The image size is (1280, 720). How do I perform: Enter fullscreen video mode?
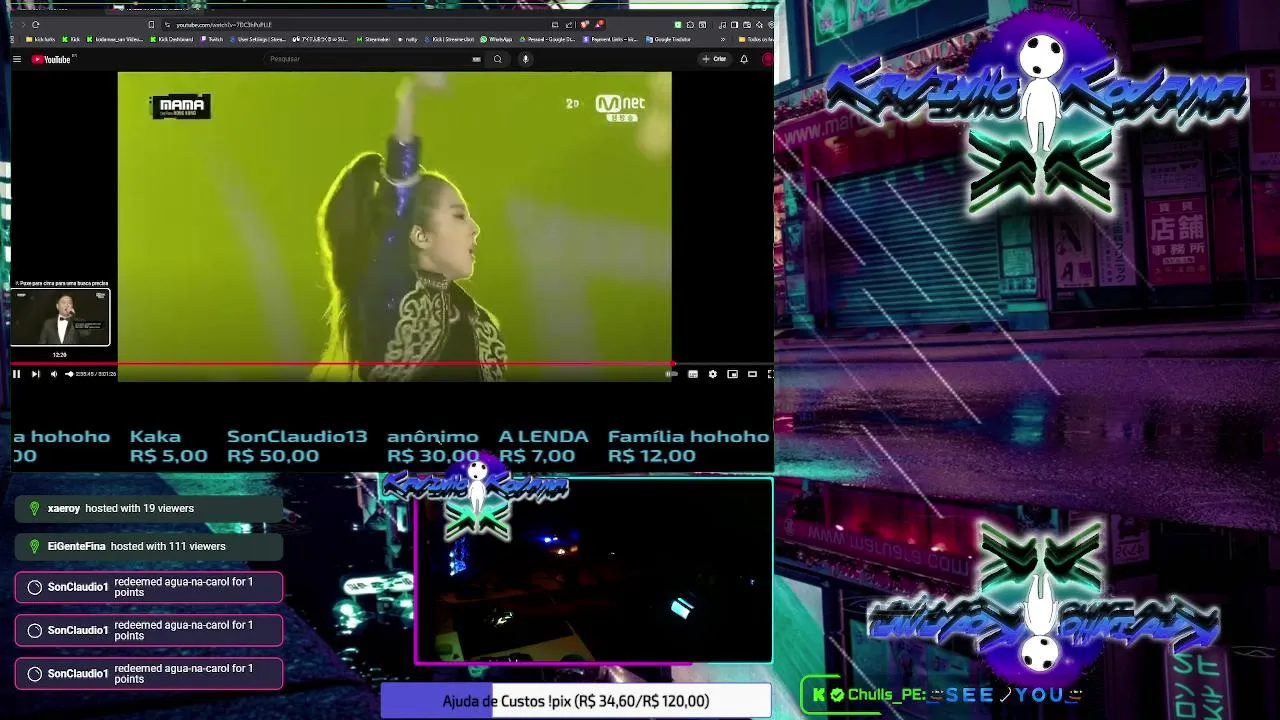pyautogui.click(x=770, y=374)
